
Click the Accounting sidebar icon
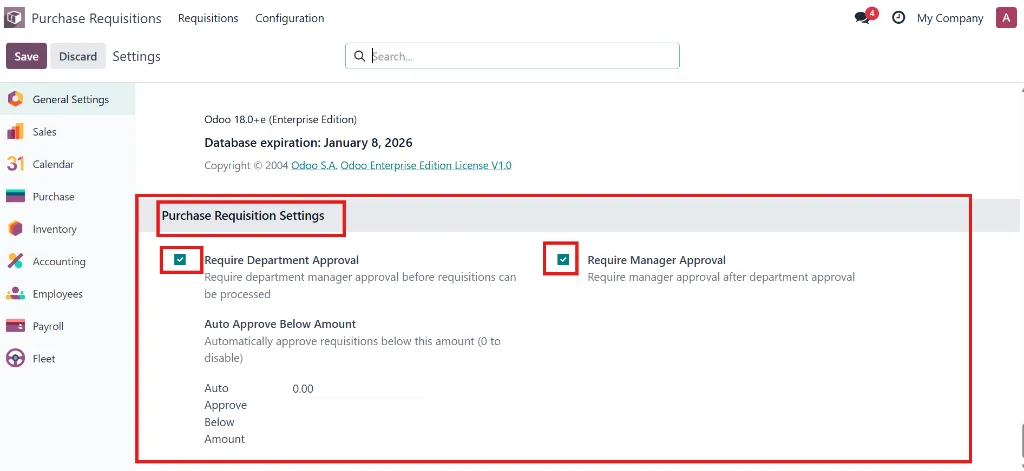coord(15,261)
